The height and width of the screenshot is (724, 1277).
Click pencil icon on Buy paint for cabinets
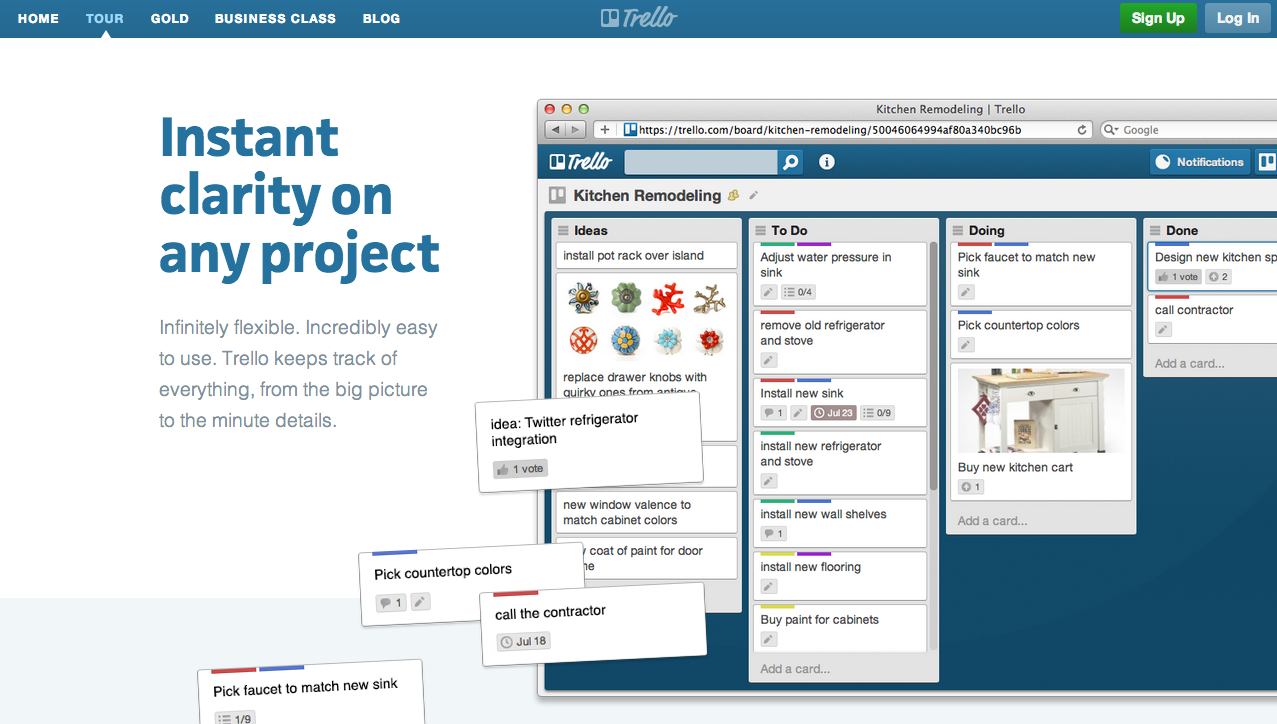click(769, 640)
